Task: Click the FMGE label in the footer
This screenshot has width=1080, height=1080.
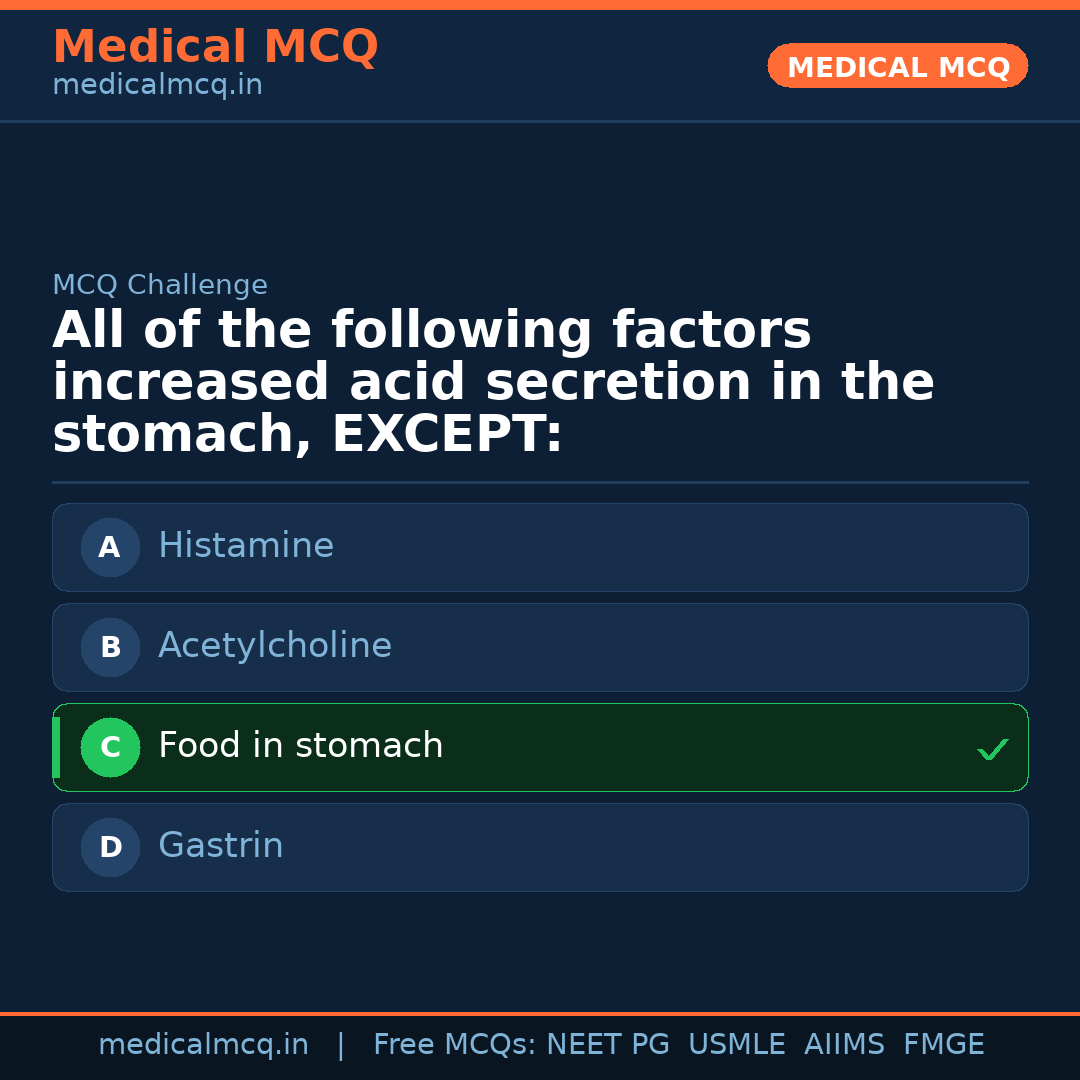Action: [944, 1045]
